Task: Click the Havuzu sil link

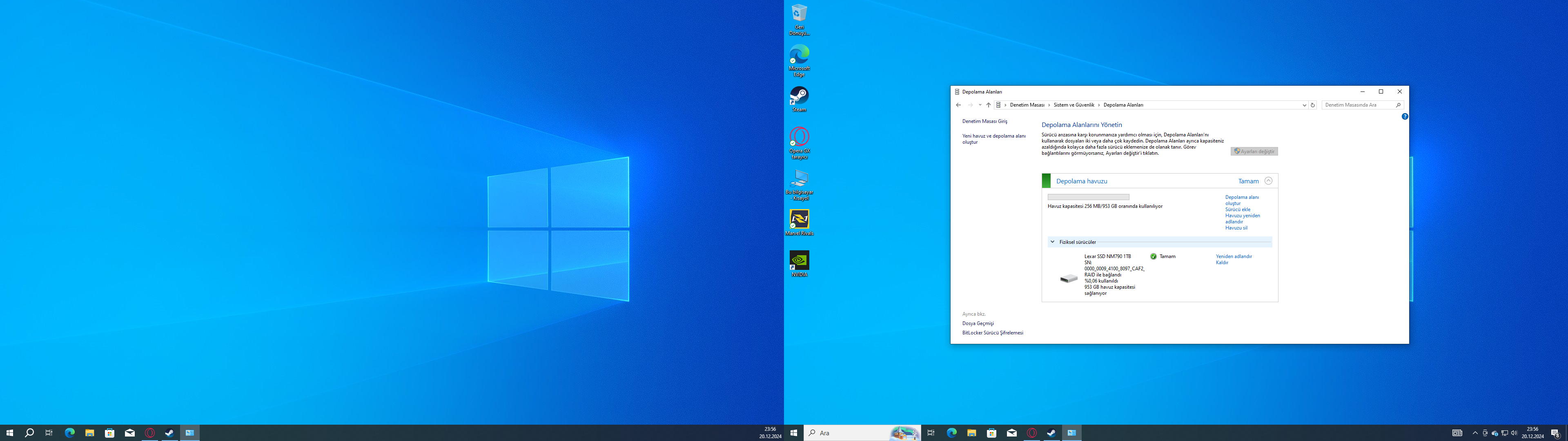Action: pyautogui.click(x=1236, y=228)
